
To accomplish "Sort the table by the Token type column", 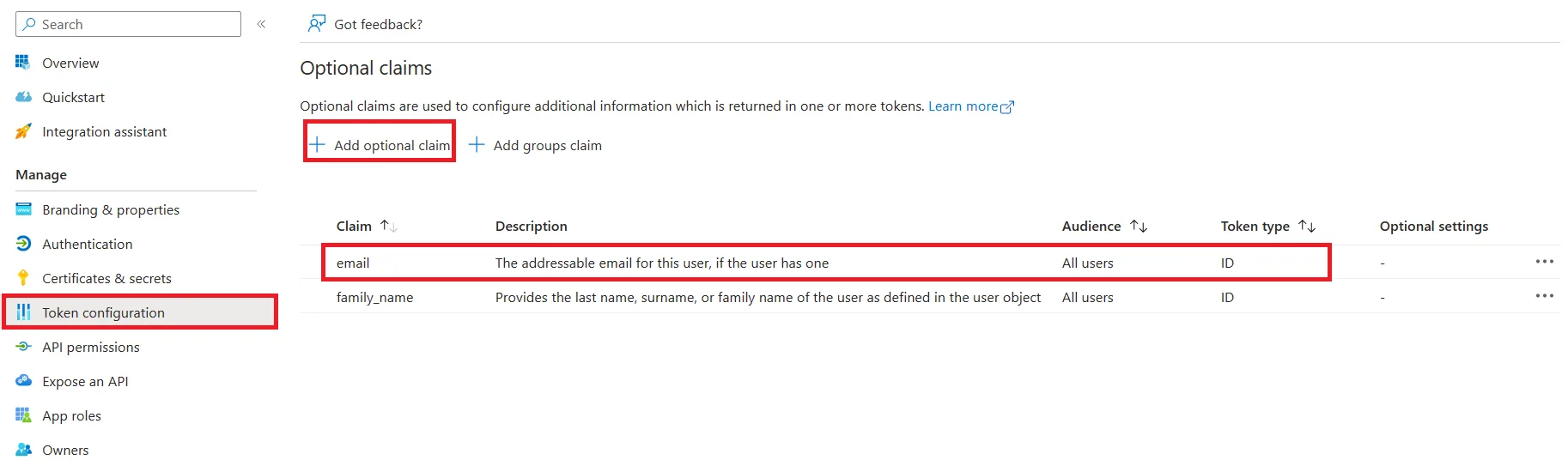I will pyautogui.click(x=1267, y=226).
